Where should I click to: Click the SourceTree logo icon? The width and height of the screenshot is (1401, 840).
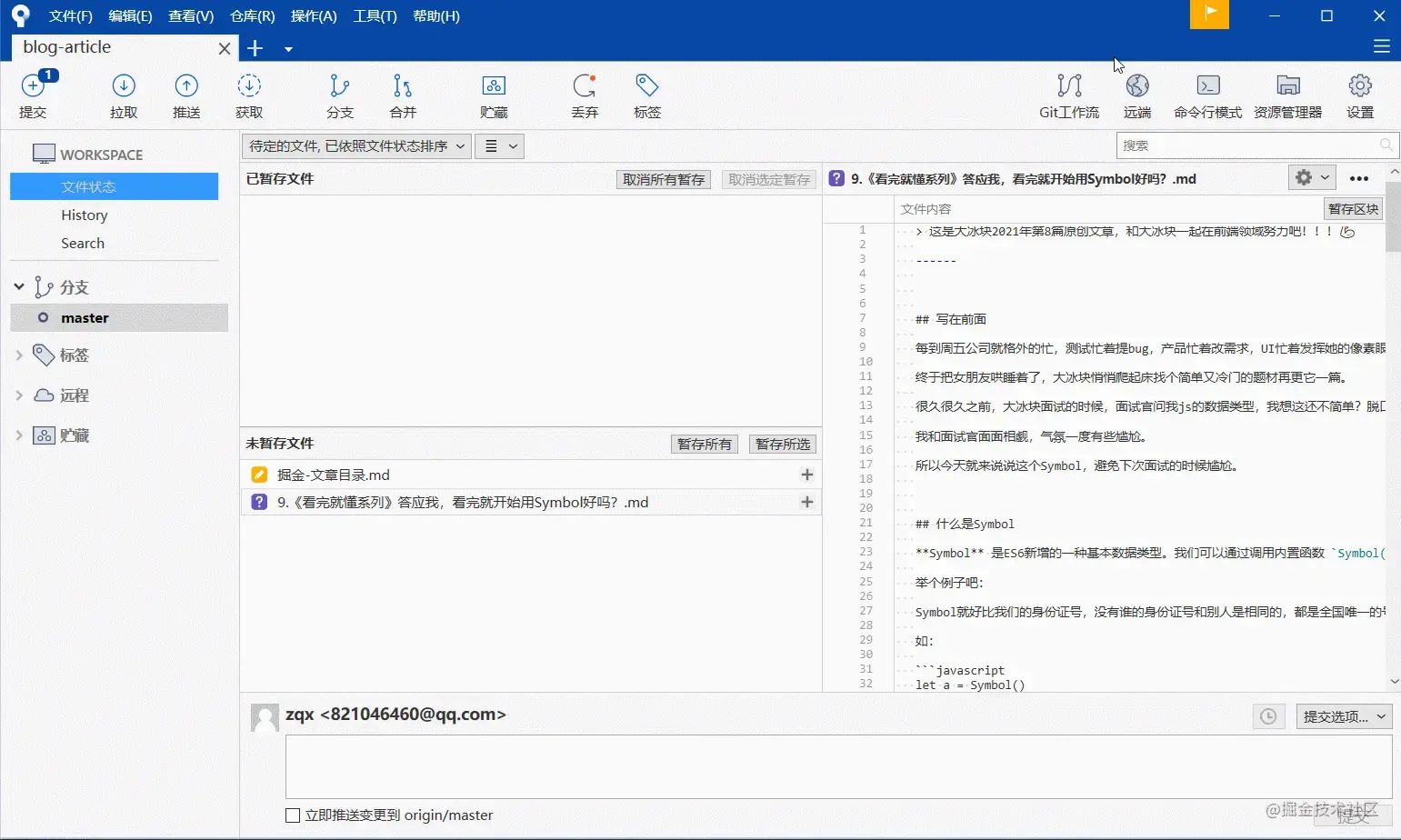20,15
